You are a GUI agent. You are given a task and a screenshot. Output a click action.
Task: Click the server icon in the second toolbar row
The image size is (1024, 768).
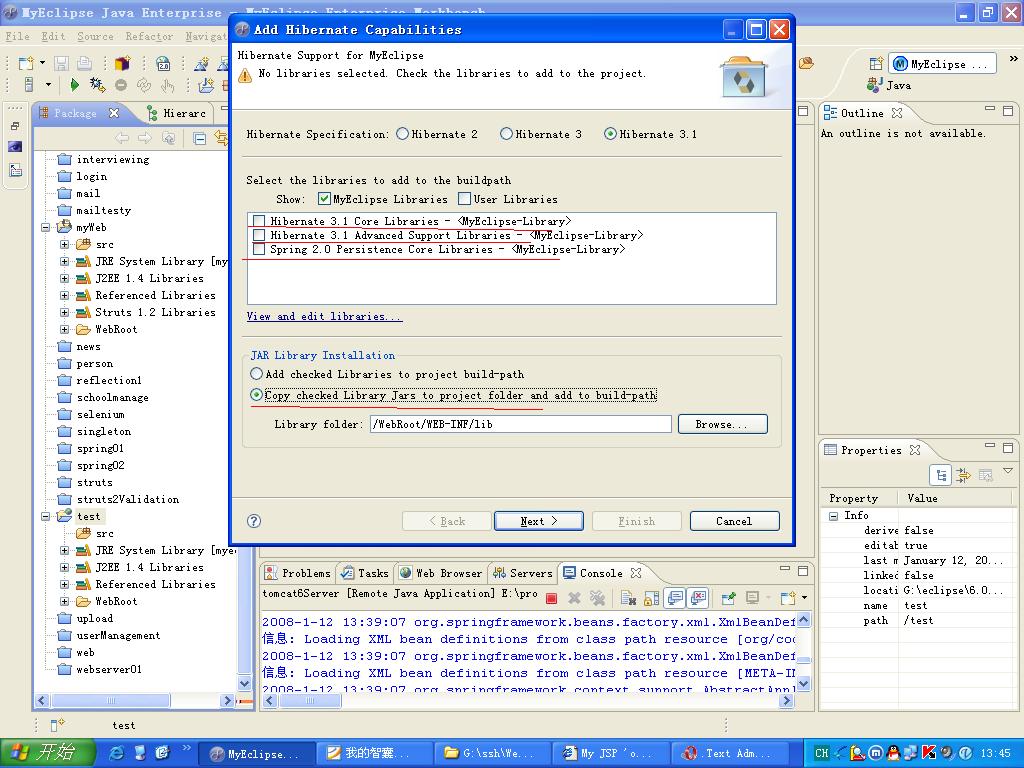29,85
